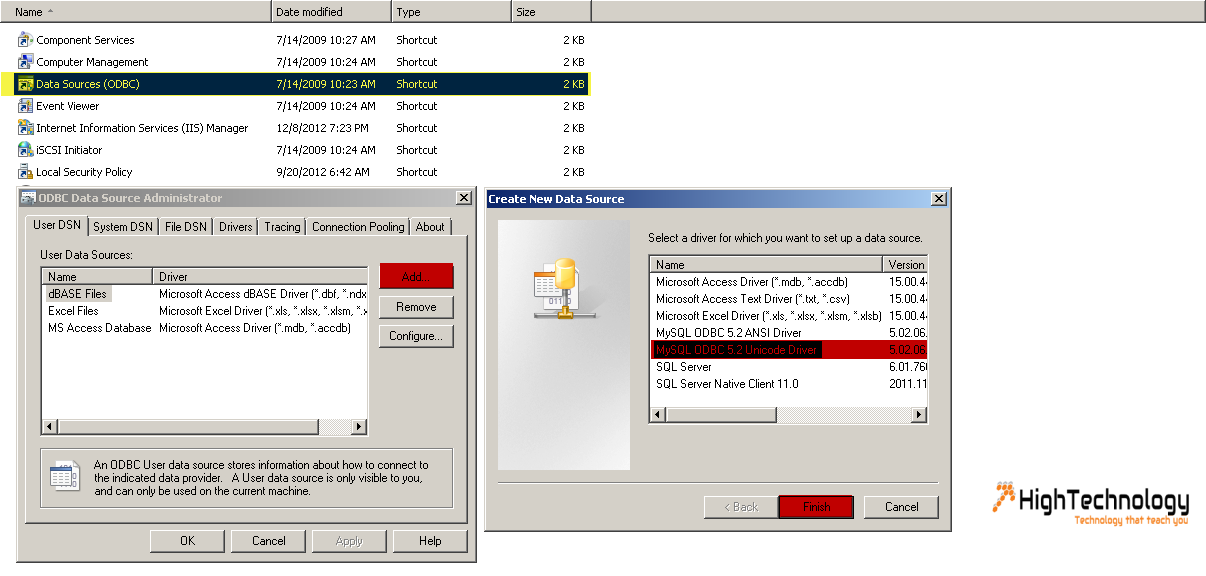Select Internet Information Services (IIS) Manager name
This screenshot has width=1206, height=576.
[142, 128]
